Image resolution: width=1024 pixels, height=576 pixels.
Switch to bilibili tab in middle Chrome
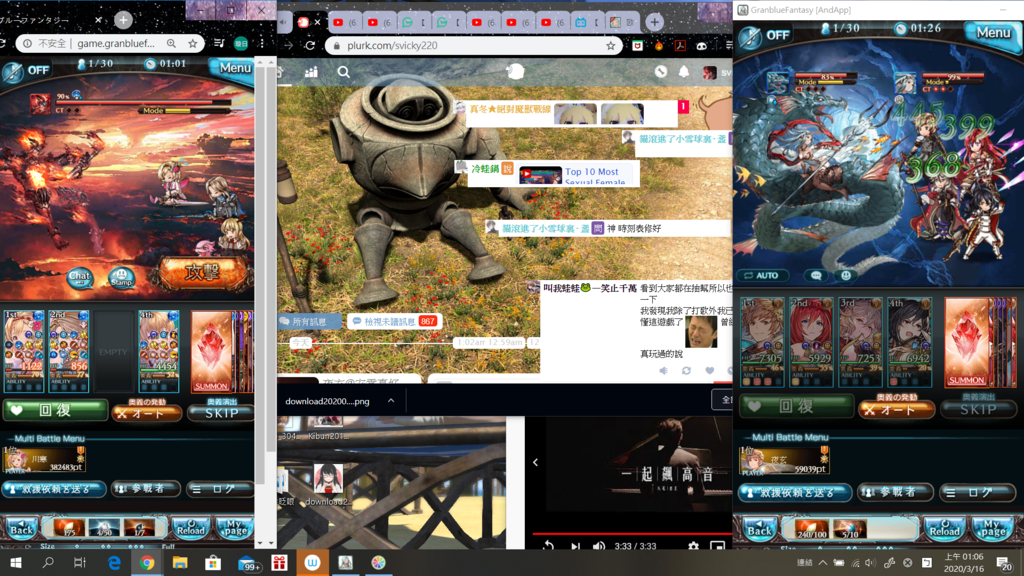click(586, 22)
